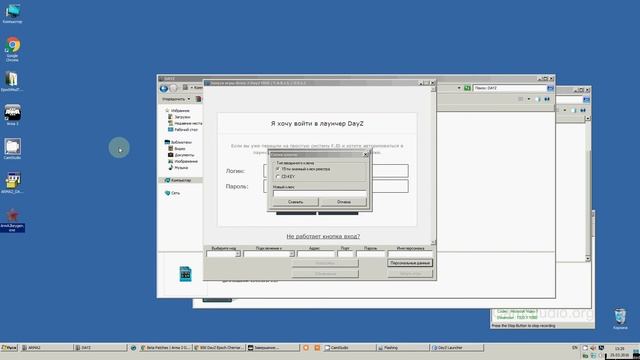
Task: Launch the Google Chrome desktop shortcut
Action: pos(12,48)
